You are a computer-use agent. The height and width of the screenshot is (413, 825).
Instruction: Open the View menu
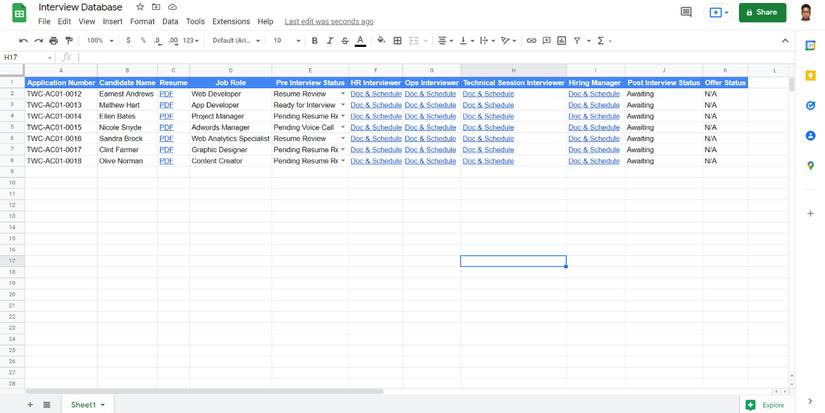point(87,22)
